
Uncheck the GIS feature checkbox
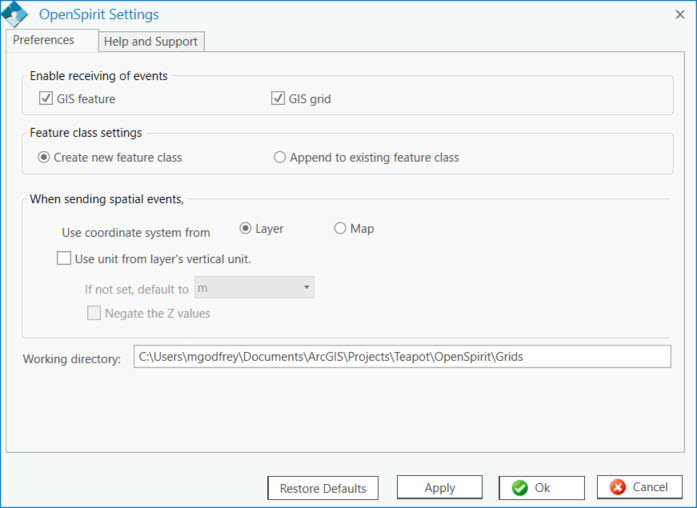46,98
